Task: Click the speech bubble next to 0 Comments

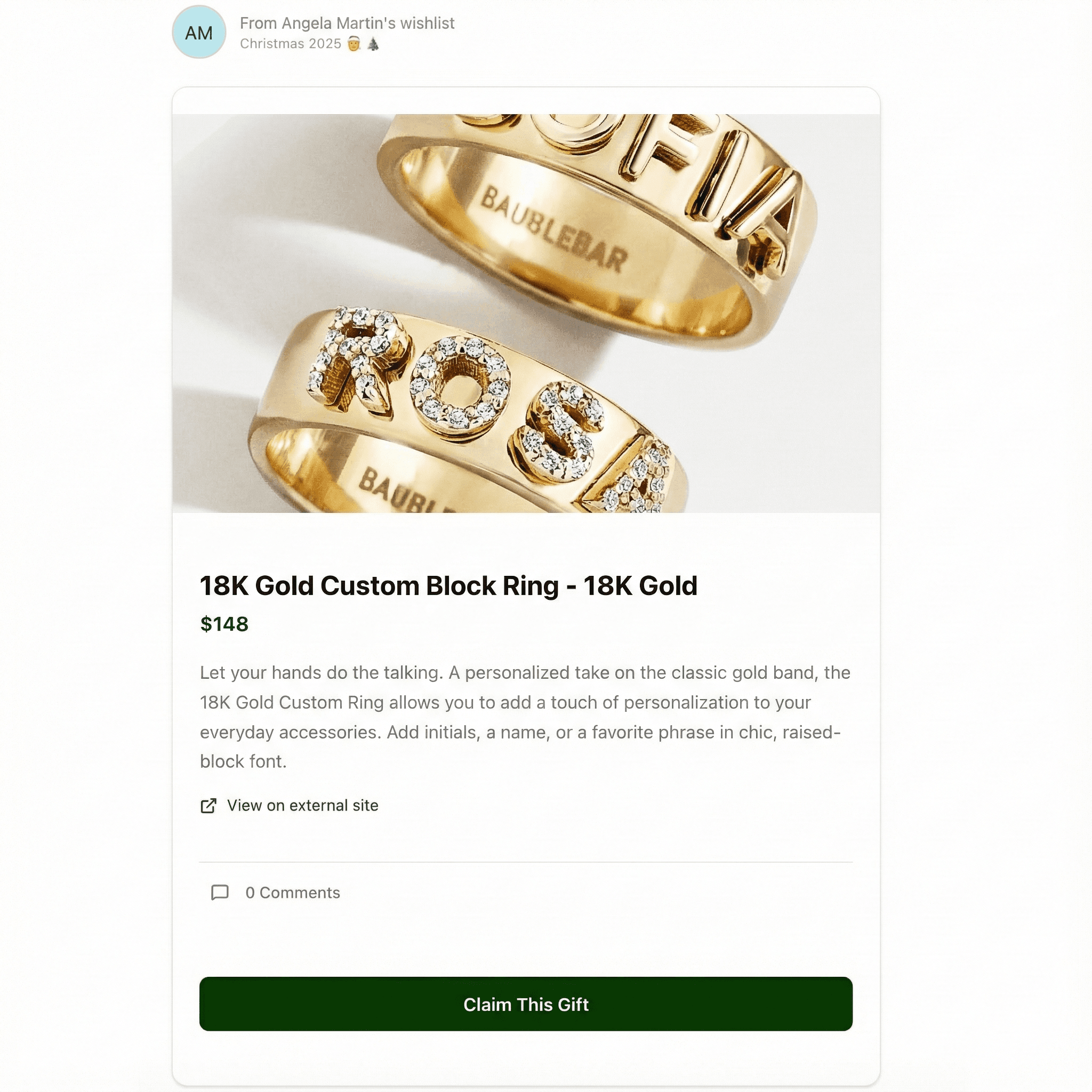Action: [x=221, y=893]
